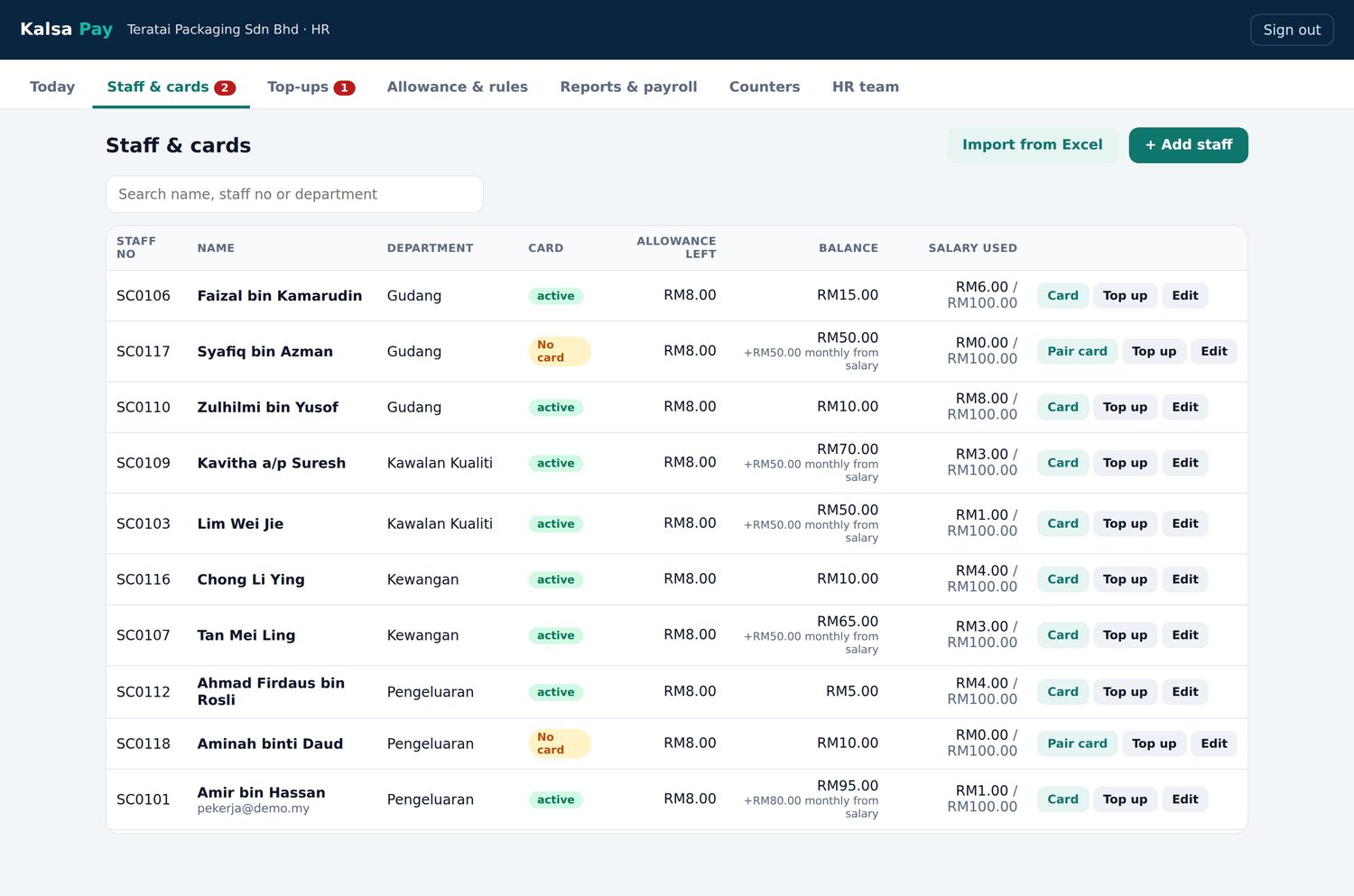Click email pekerja@demo.my

coord(253,808)
